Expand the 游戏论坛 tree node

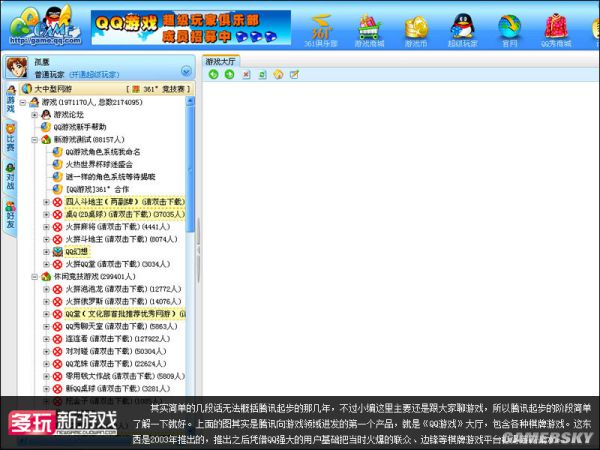coord(34,114)
